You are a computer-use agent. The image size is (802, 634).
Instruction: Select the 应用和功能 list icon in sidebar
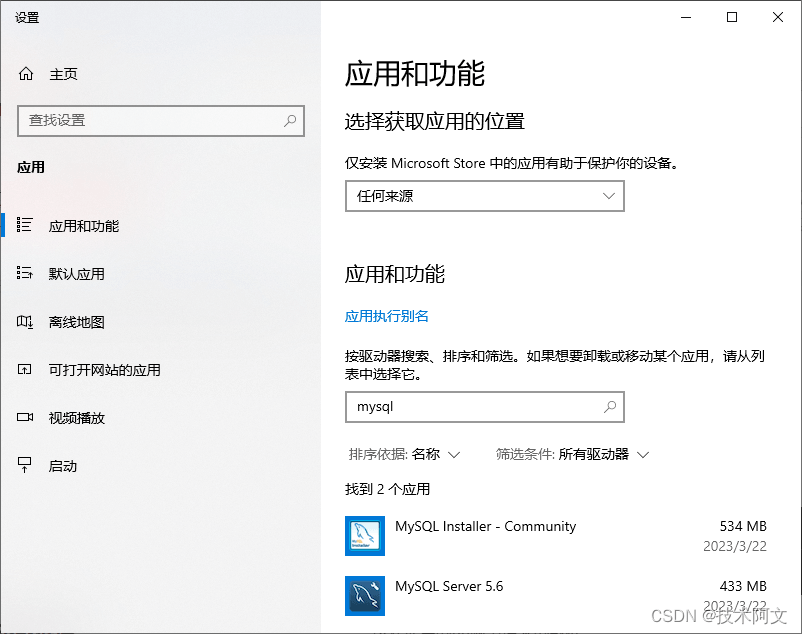click(25, 226)
